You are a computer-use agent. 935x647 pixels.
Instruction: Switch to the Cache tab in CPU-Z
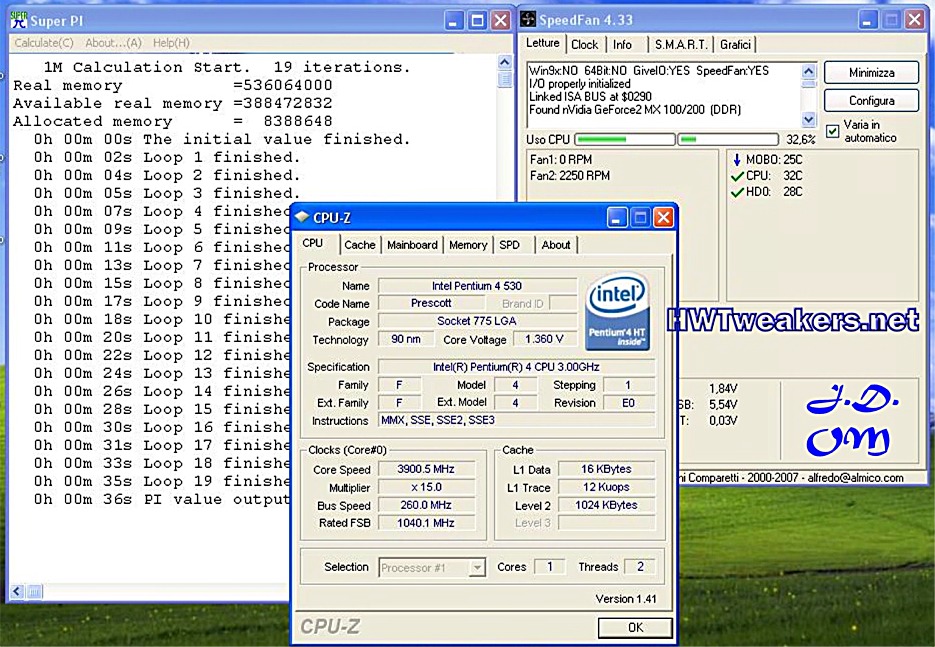[x=360, y=245]
